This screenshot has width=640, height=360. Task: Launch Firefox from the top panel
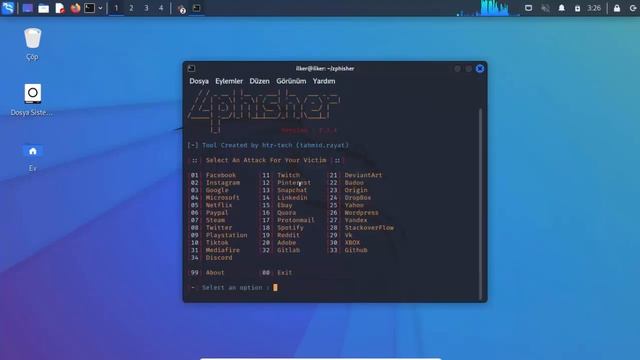(76, 8)
